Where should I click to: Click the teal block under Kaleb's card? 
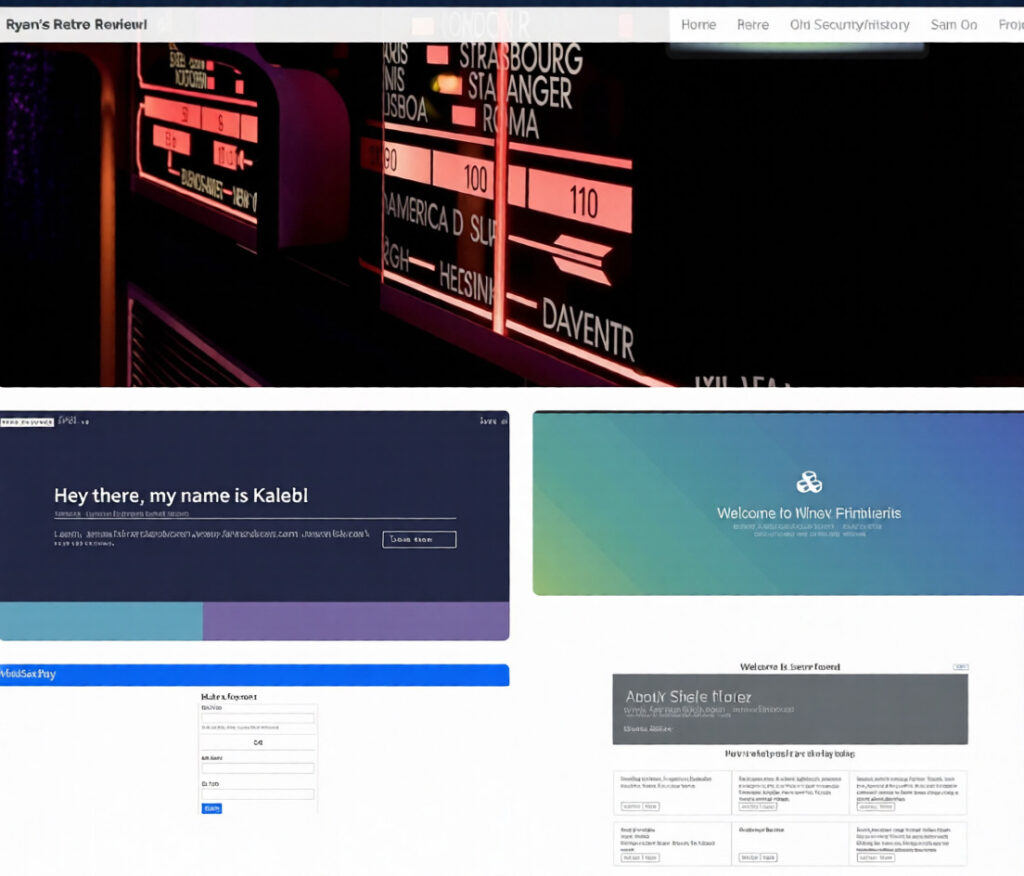101,621
